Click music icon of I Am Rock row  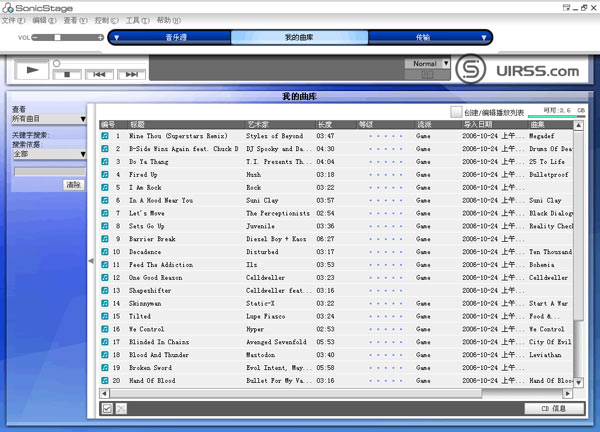[105, 187]
